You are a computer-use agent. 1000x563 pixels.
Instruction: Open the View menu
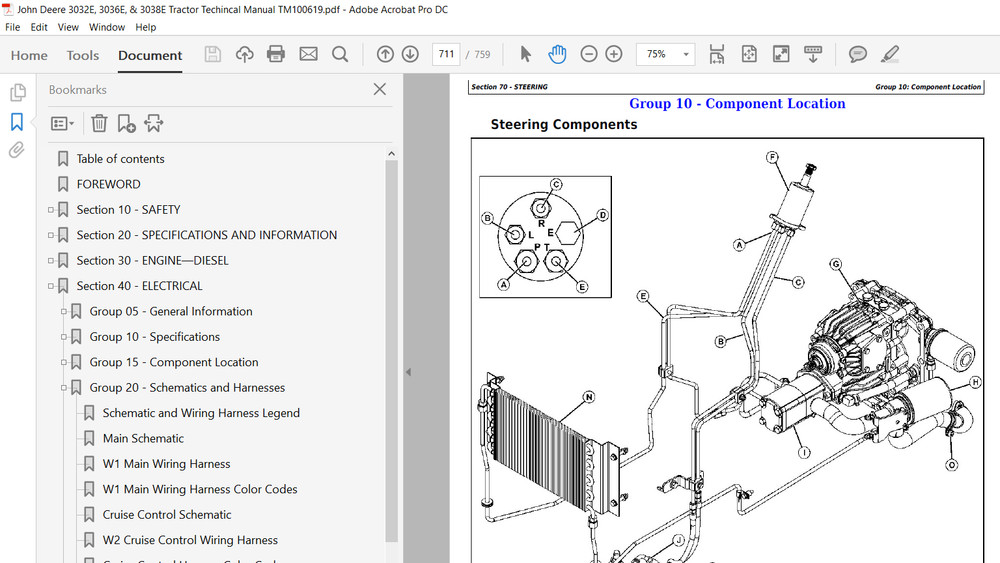pos(68,27)
